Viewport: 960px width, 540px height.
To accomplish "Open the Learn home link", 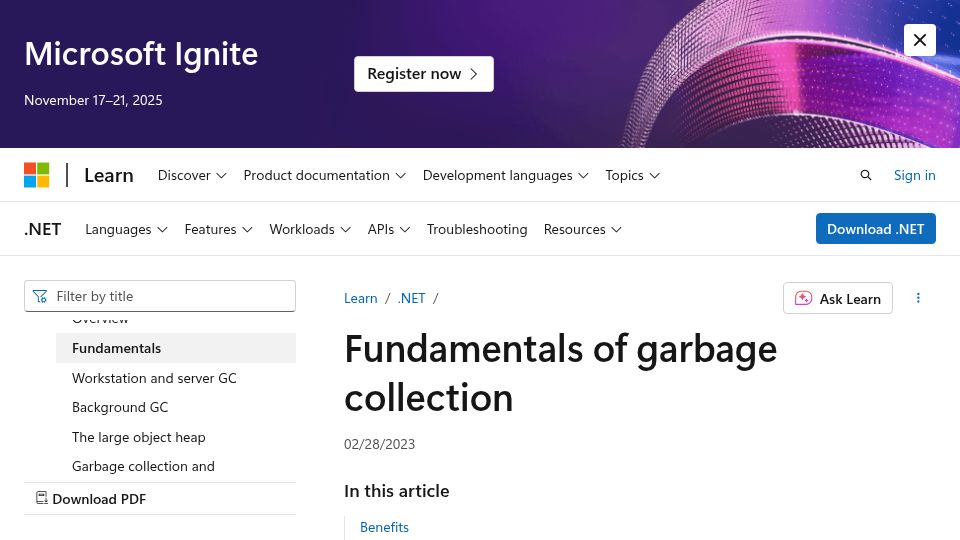I will tap(109, 175).
